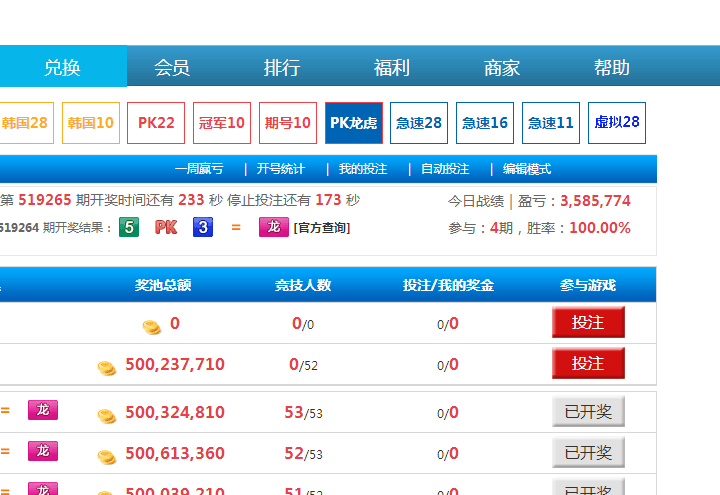Choose the PK22 game button
The height and width of the screenshot is (495, 720).
coord(156,123)
